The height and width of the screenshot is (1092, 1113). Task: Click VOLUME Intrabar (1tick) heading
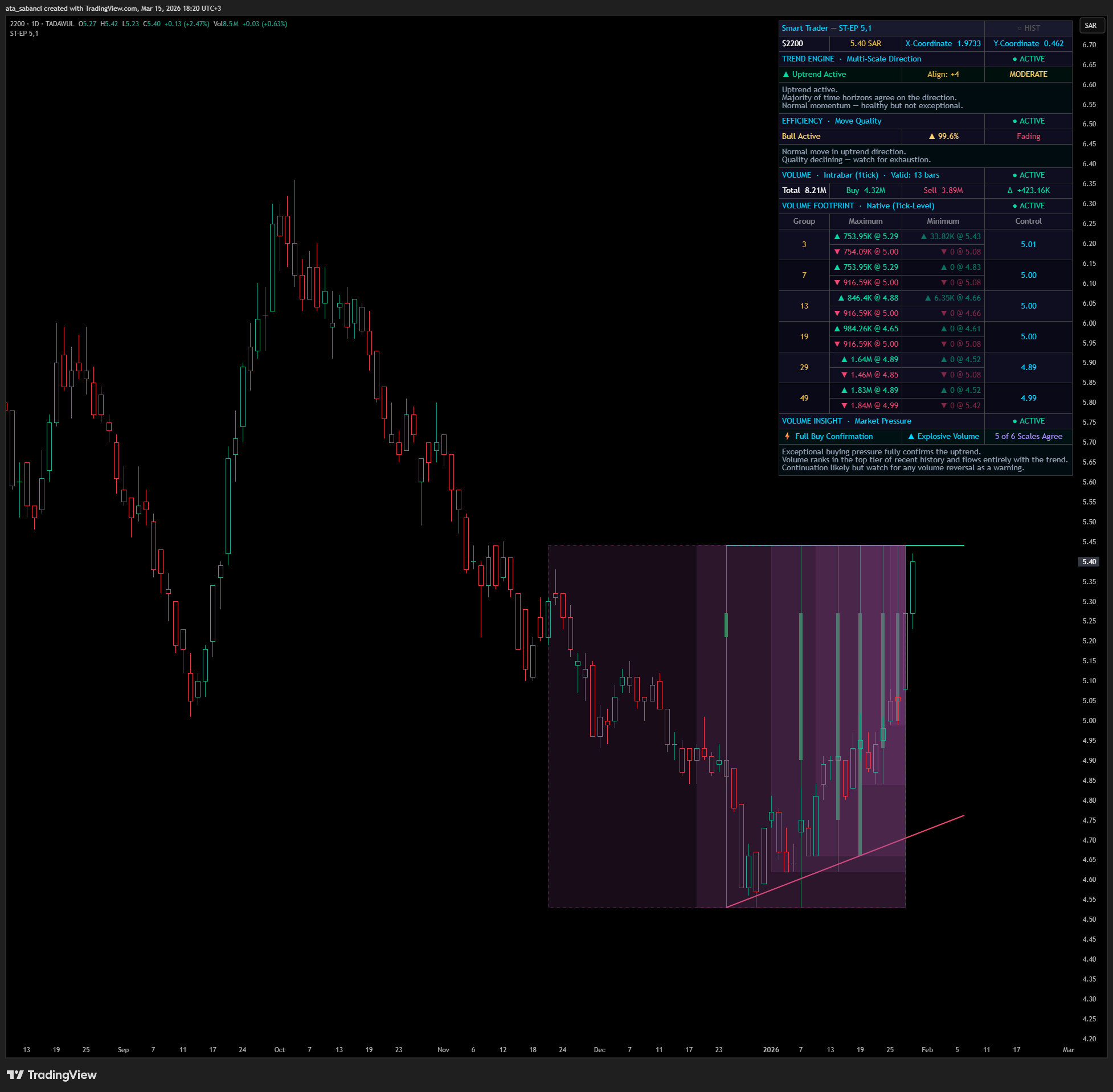(881, 175)
